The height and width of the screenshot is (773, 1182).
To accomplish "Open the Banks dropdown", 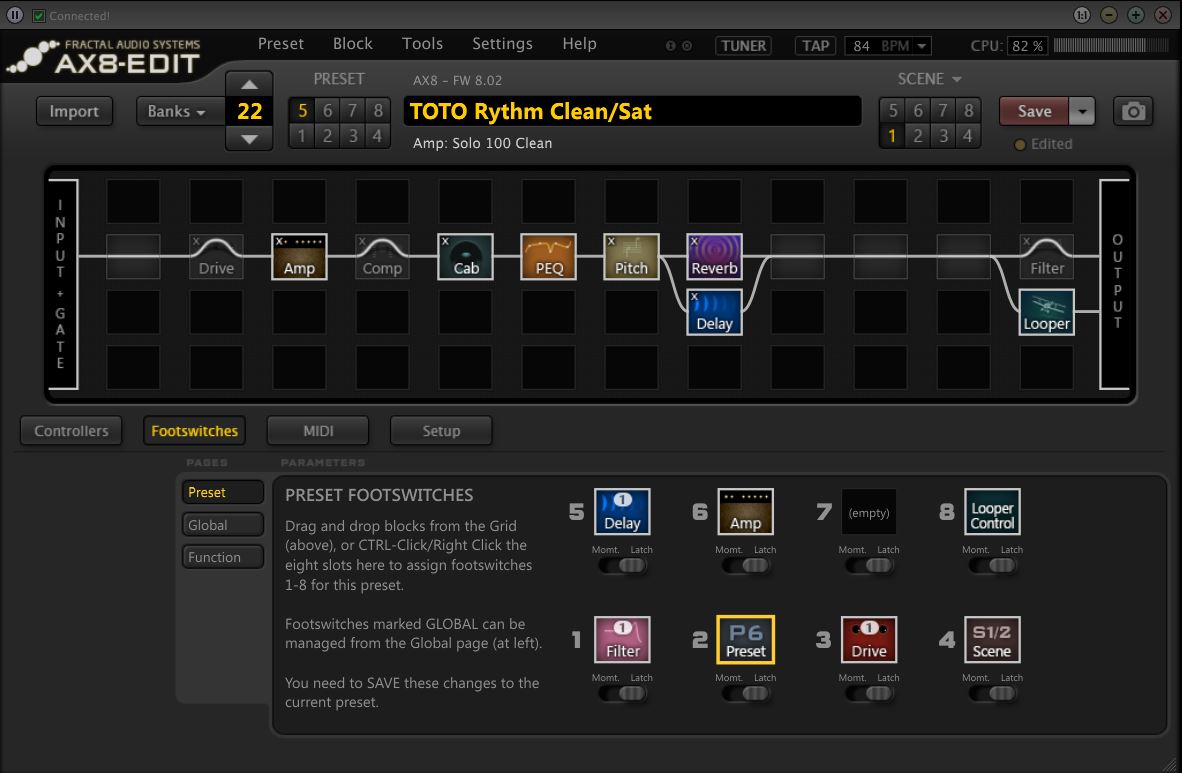I will pyautogui.click(x=180, y=111).
